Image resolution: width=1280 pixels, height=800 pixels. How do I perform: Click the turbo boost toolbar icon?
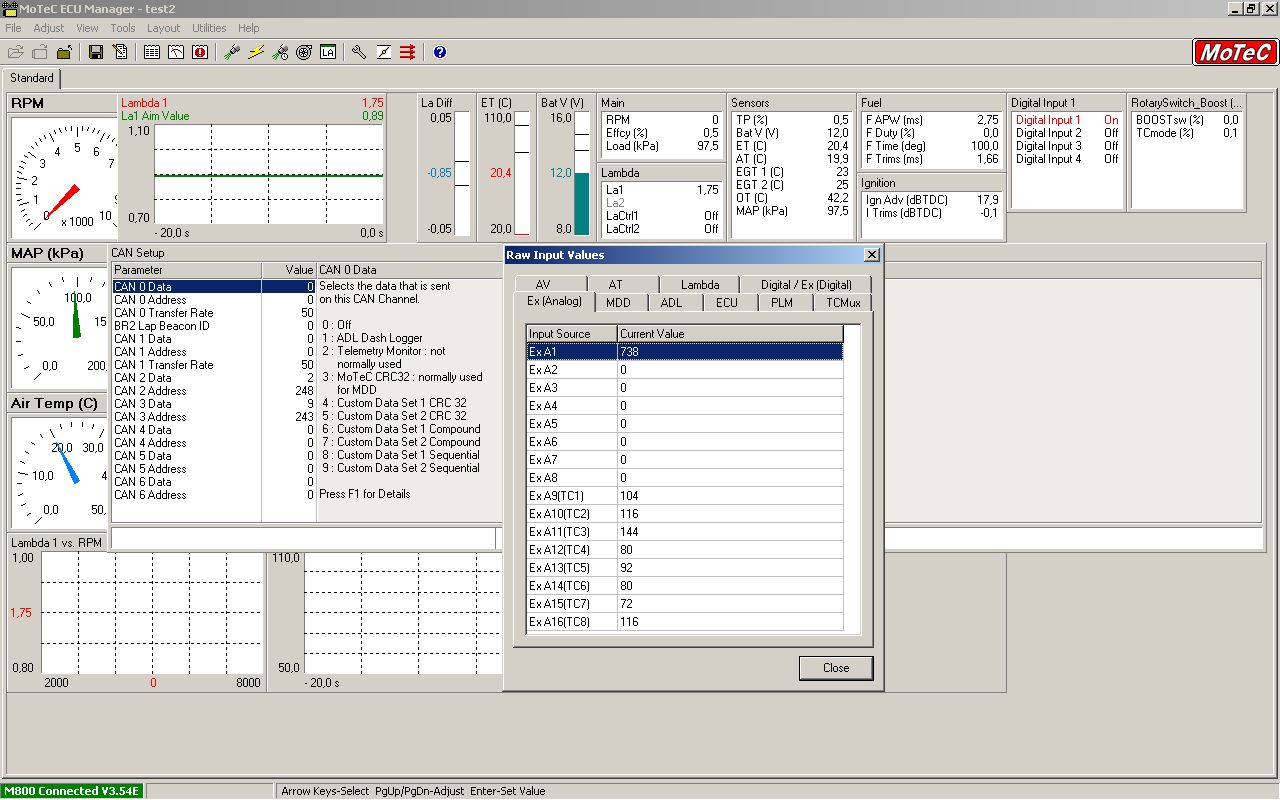(x=304, y=52)
